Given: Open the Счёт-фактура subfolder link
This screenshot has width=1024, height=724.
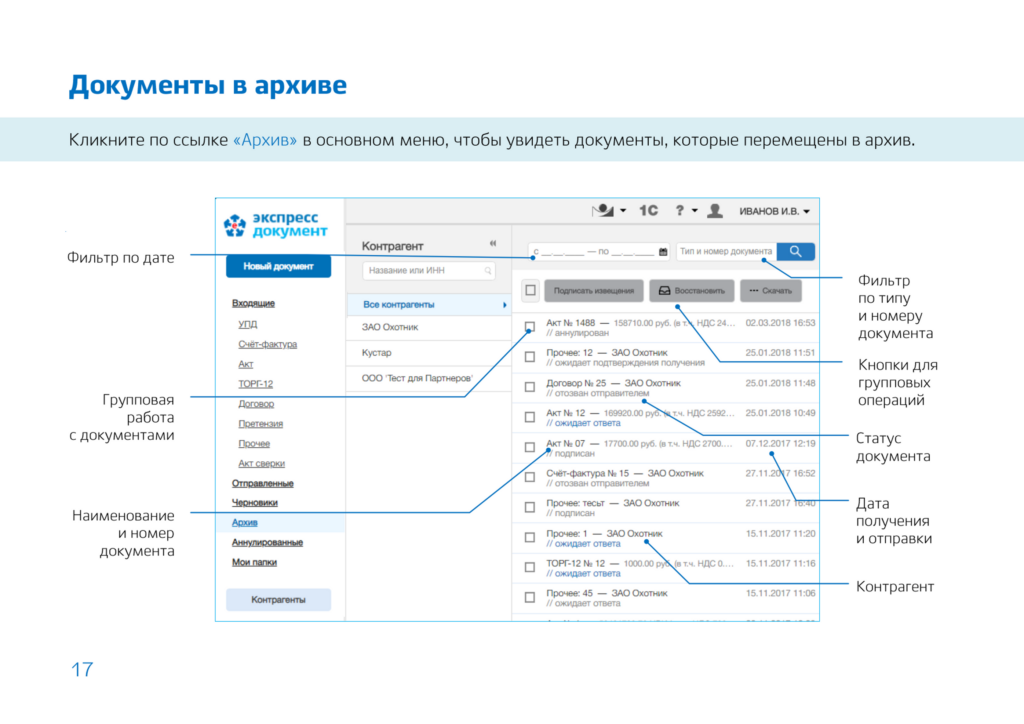Looking at the screenshot, I should (x=268, y=344).
